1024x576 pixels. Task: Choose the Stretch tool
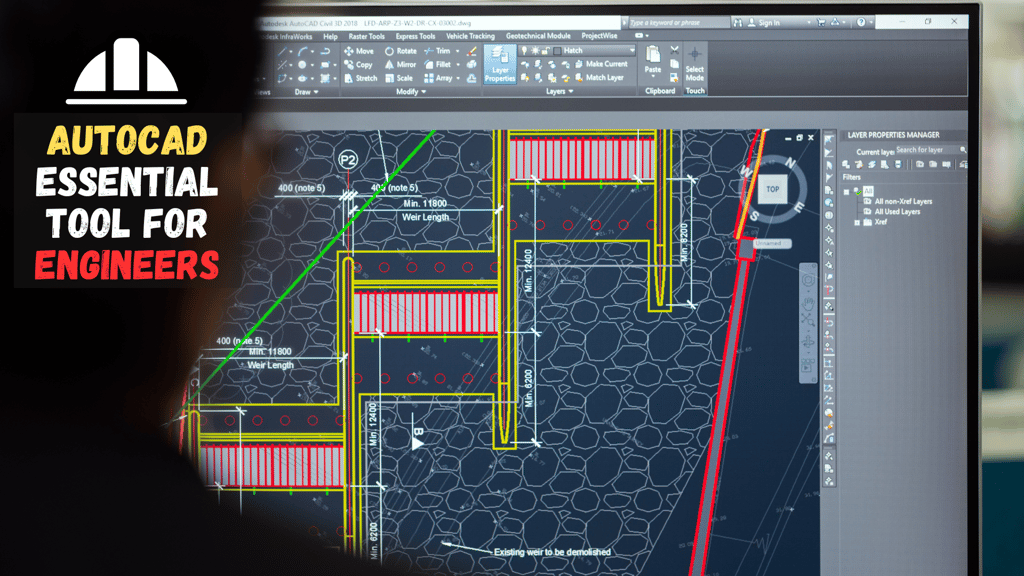tap(360, 78)
